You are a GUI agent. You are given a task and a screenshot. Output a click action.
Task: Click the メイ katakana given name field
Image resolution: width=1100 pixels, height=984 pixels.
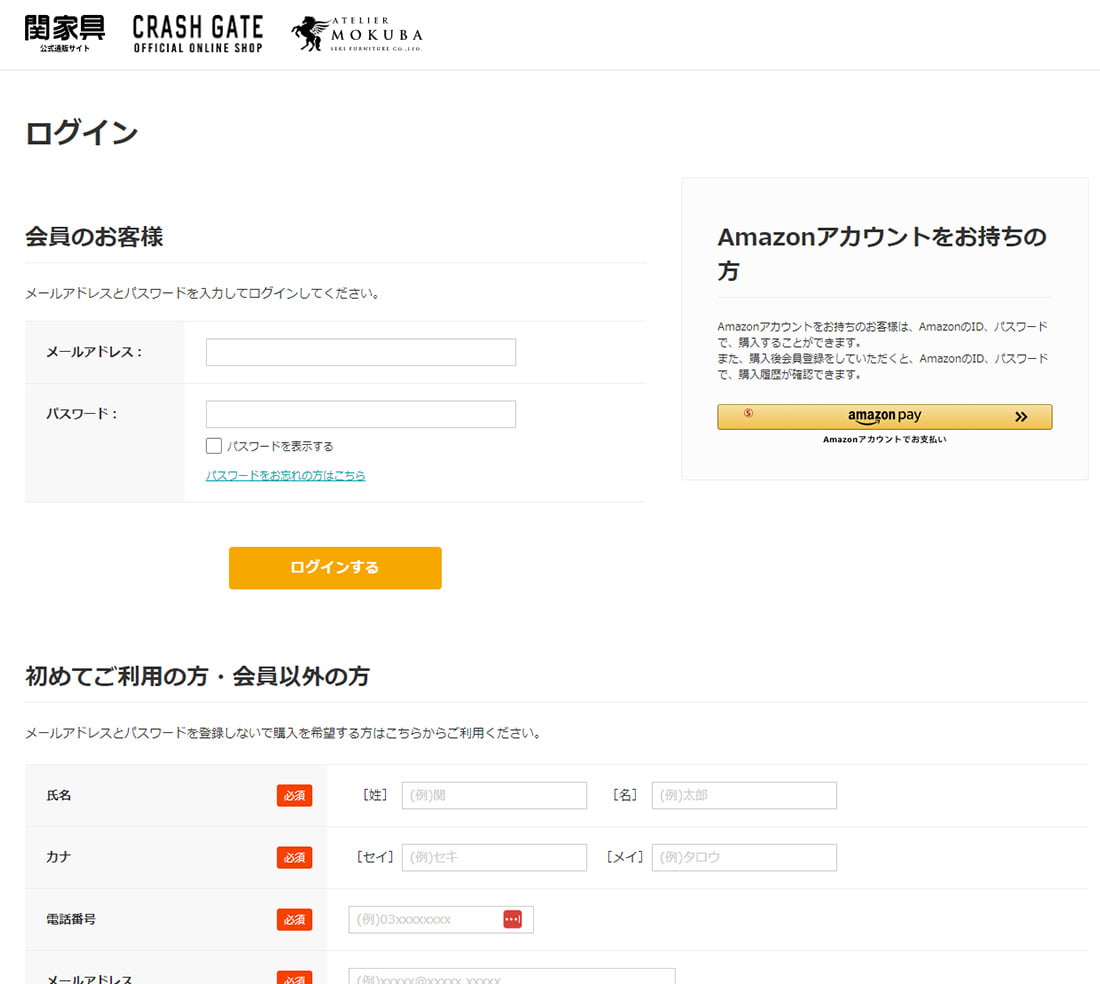pos(744,858)
